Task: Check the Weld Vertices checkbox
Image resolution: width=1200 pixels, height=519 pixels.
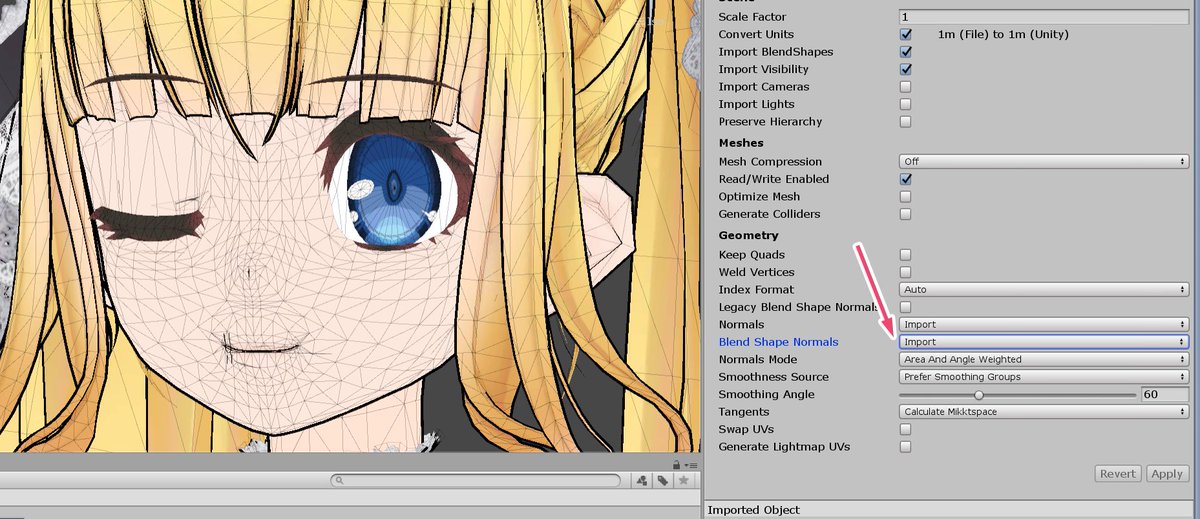Action: point(906,272)
